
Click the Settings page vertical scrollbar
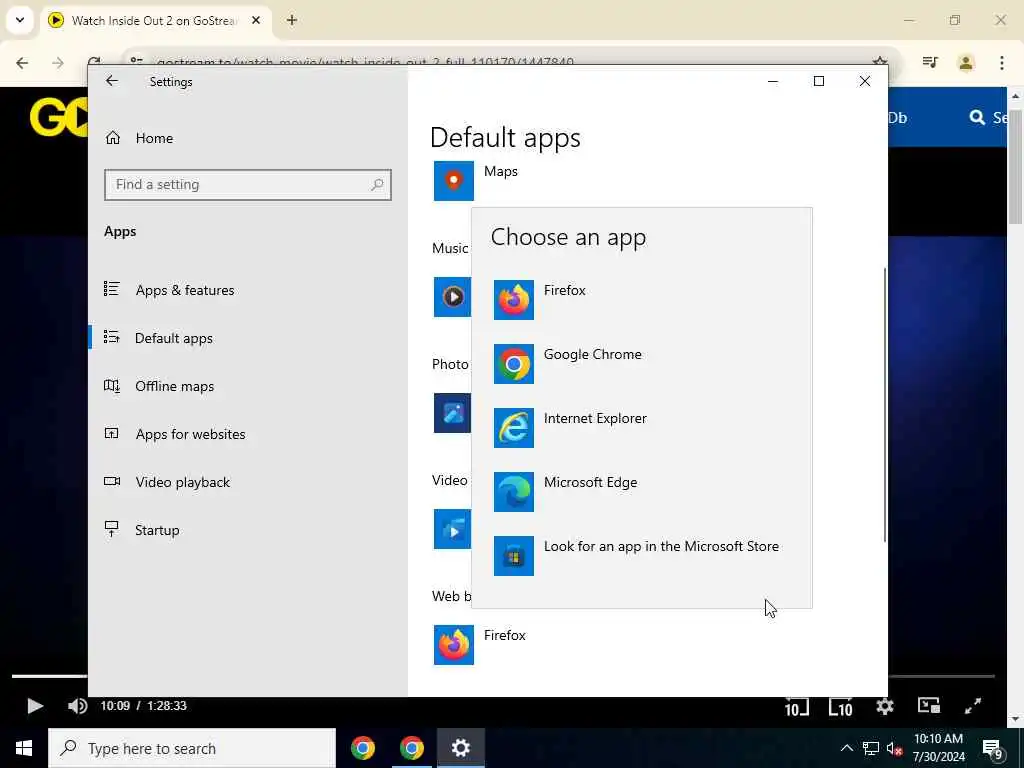click(x=885, y=404)
